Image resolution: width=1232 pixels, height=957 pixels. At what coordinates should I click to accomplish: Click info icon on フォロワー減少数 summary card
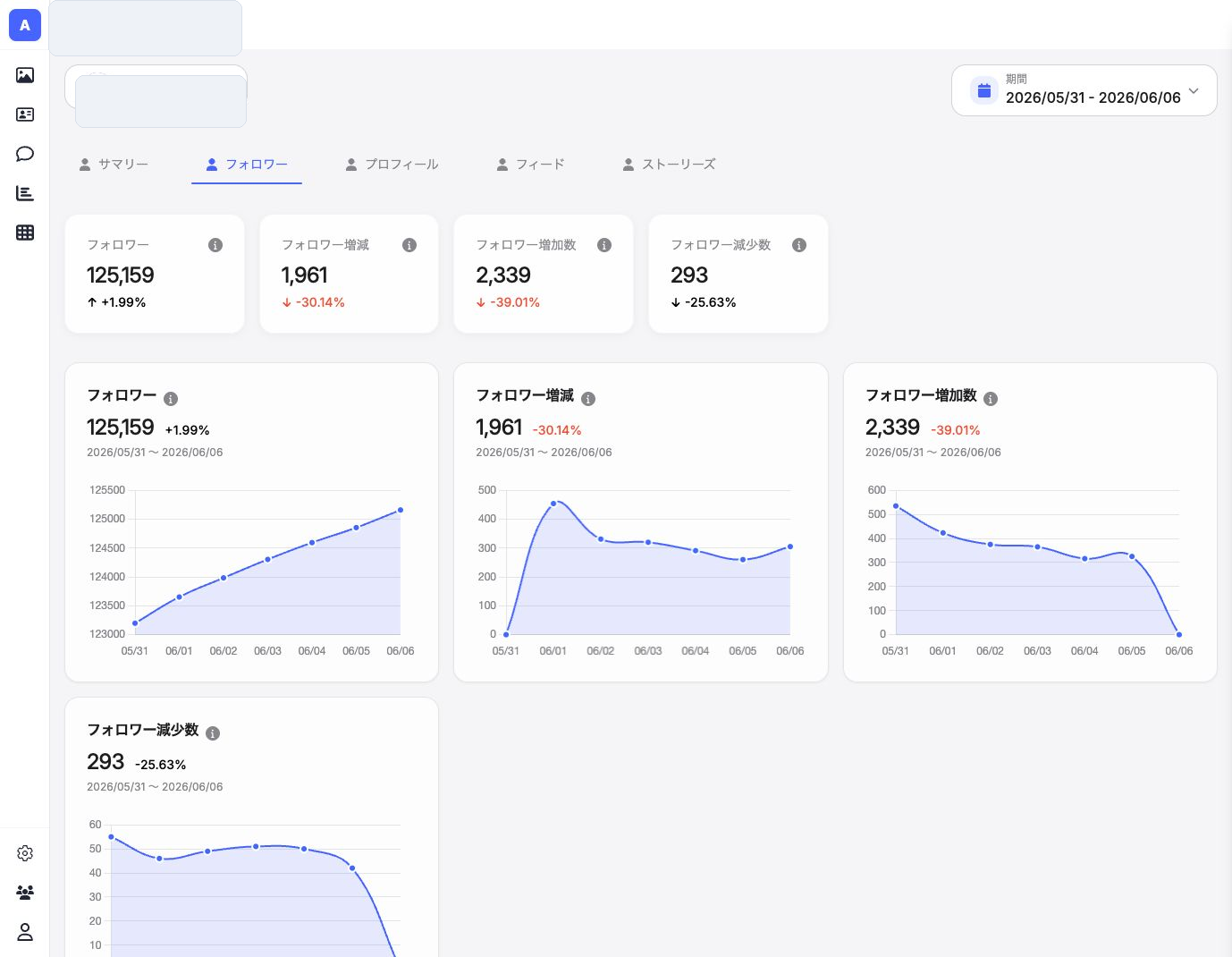(x=799, y=245)
